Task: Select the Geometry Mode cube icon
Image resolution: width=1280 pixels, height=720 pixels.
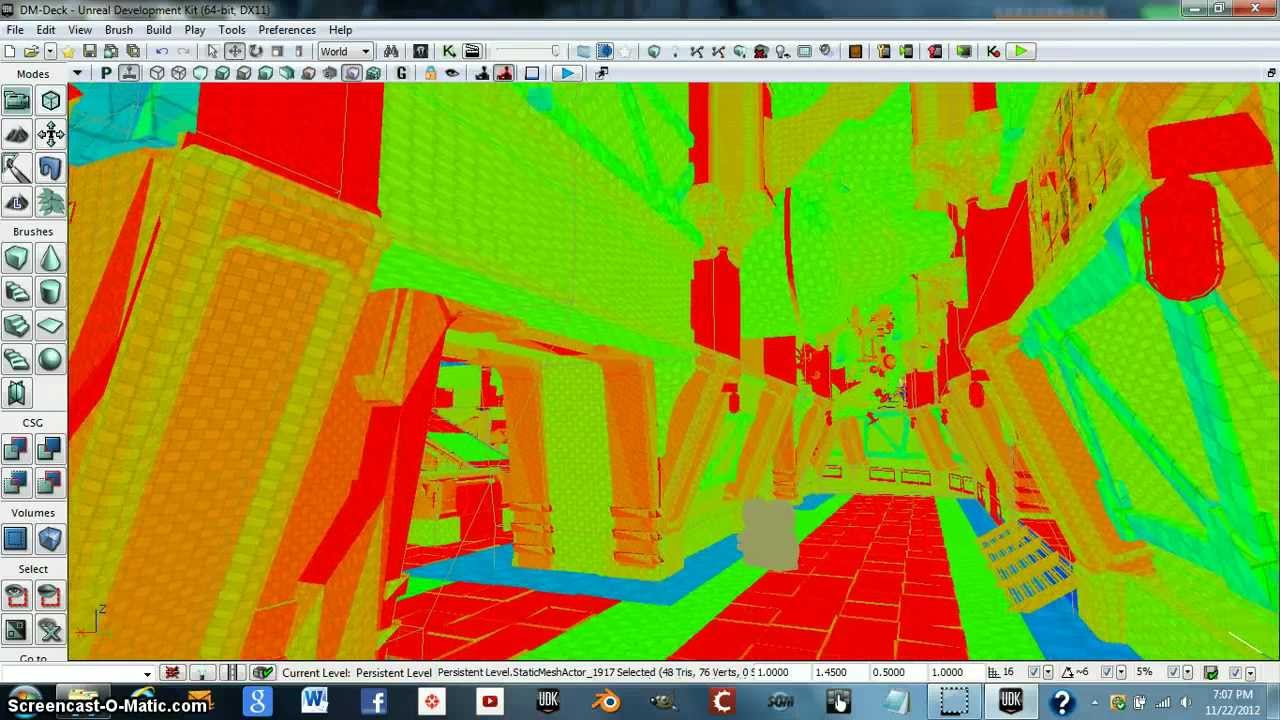Action: coord(50,100)
